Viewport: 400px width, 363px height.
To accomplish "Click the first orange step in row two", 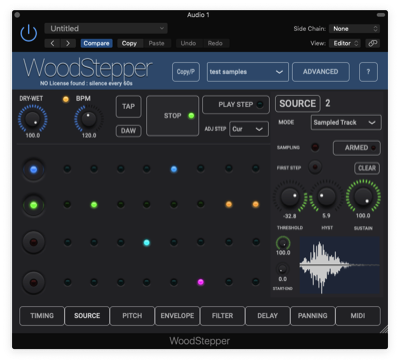I will [229, 204].
